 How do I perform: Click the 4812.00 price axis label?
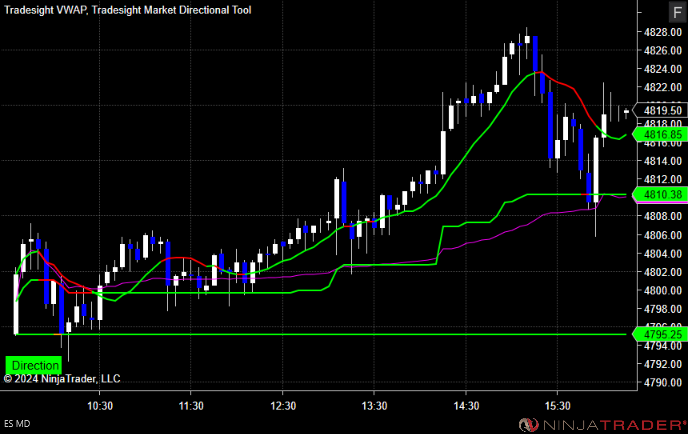663,179
